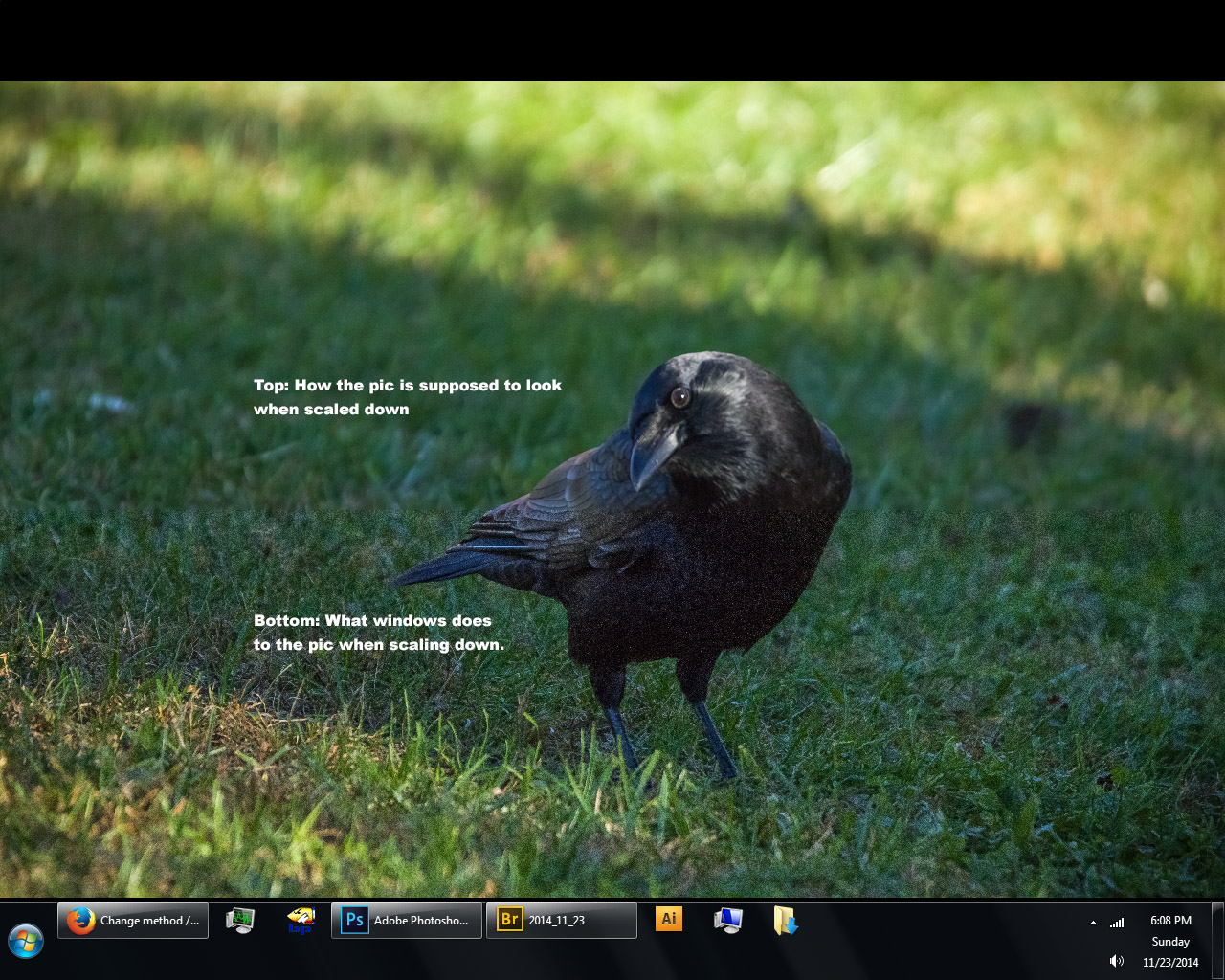Show hidden system tray icons
1225x980 pixels.
[1093, 923]
